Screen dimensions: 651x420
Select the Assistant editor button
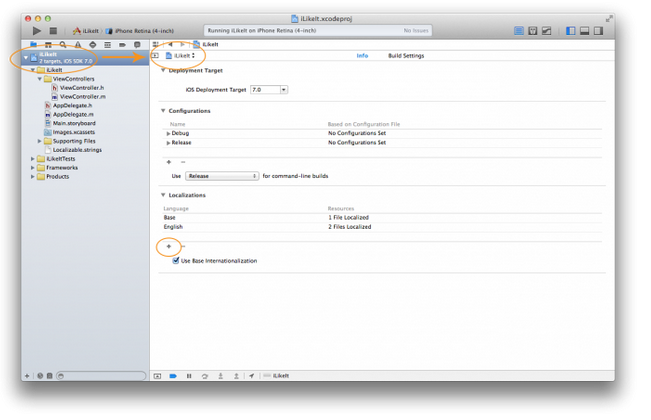coord(533,31)
